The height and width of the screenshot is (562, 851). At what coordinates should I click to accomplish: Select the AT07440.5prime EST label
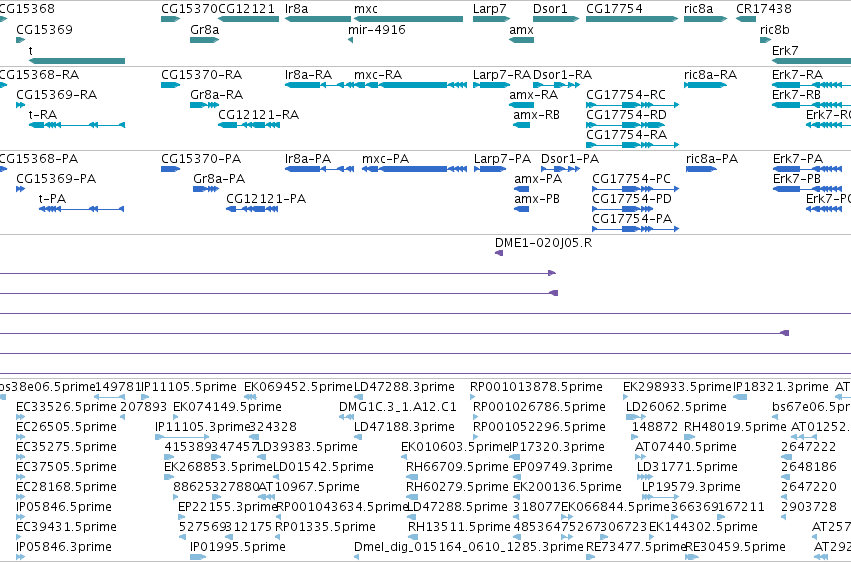pos(685,447)
